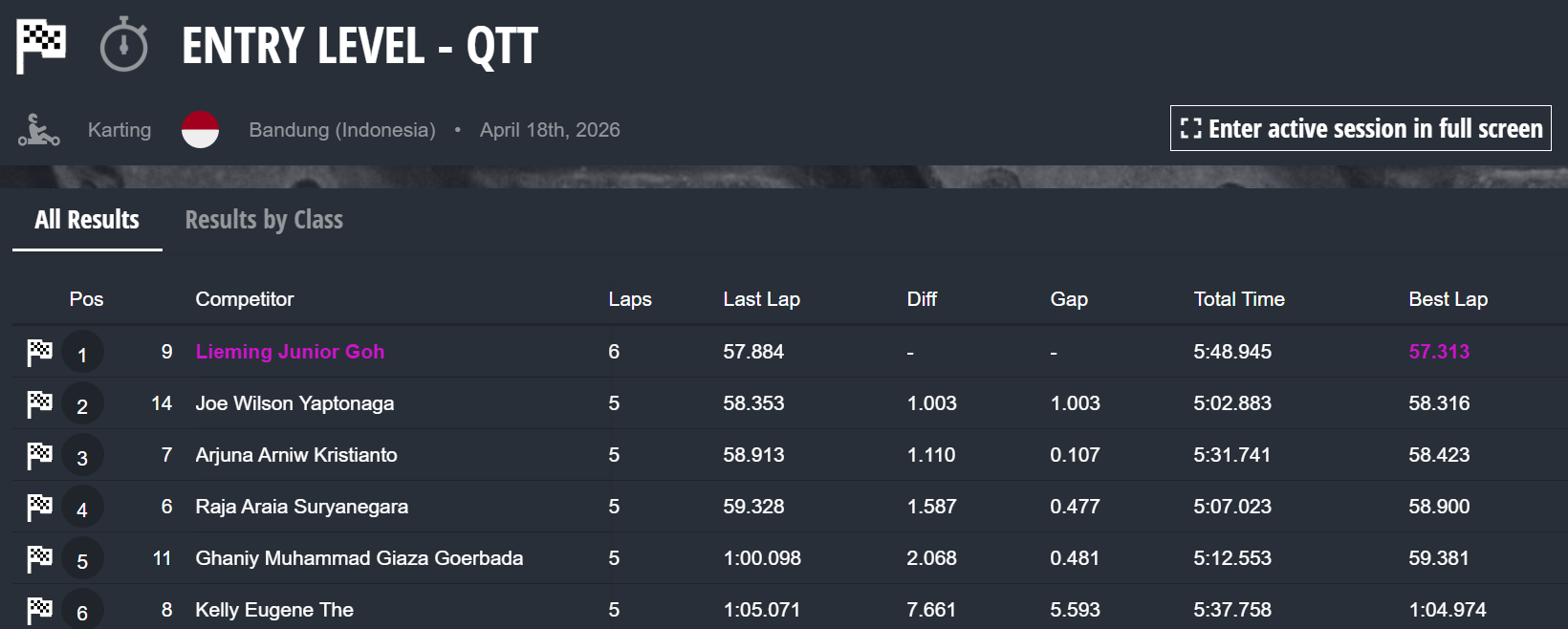
Task: Click the Total Time column header
Action: 1238,299
